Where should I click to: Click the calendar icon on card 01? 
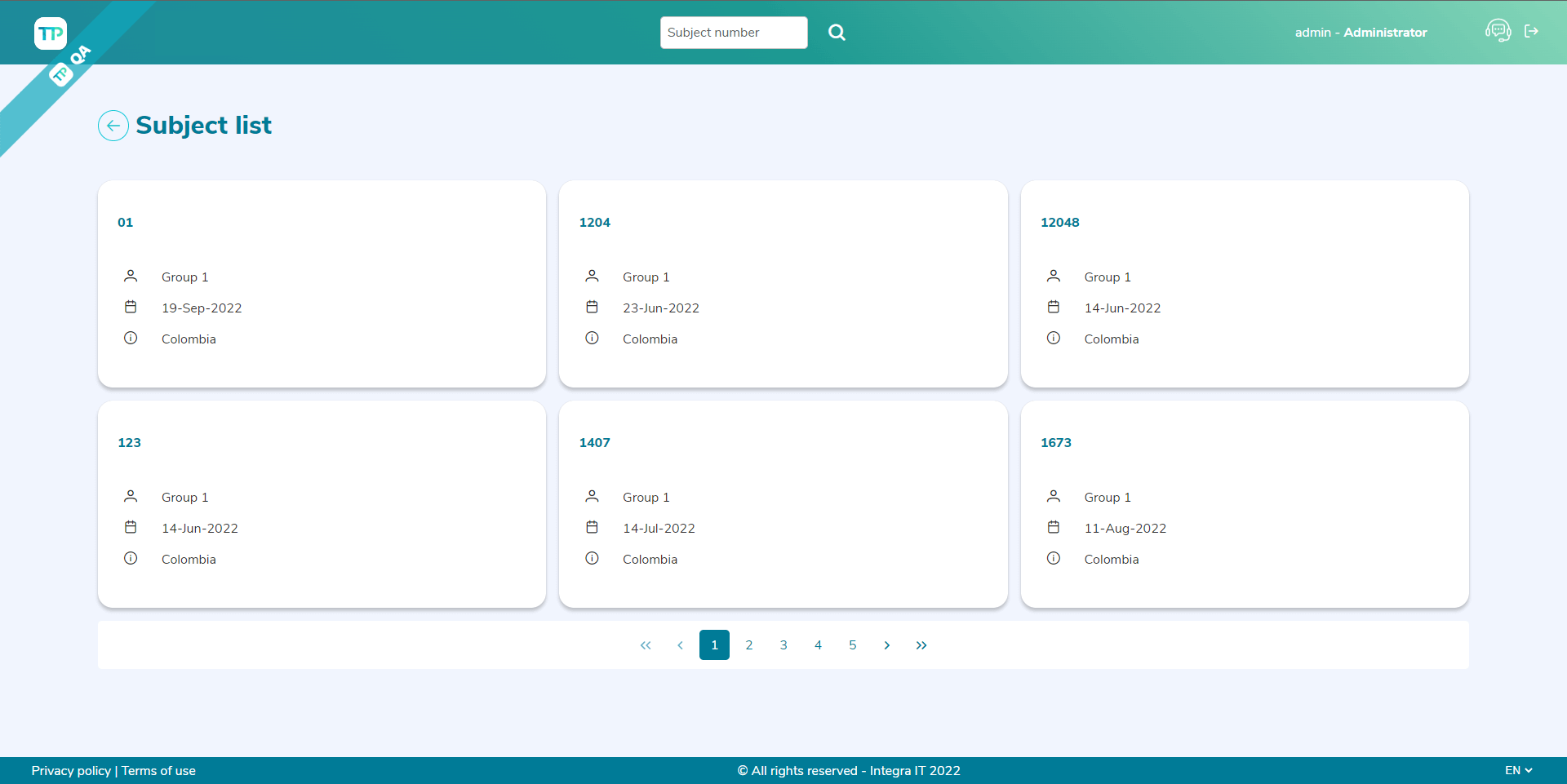click(131, 307)
